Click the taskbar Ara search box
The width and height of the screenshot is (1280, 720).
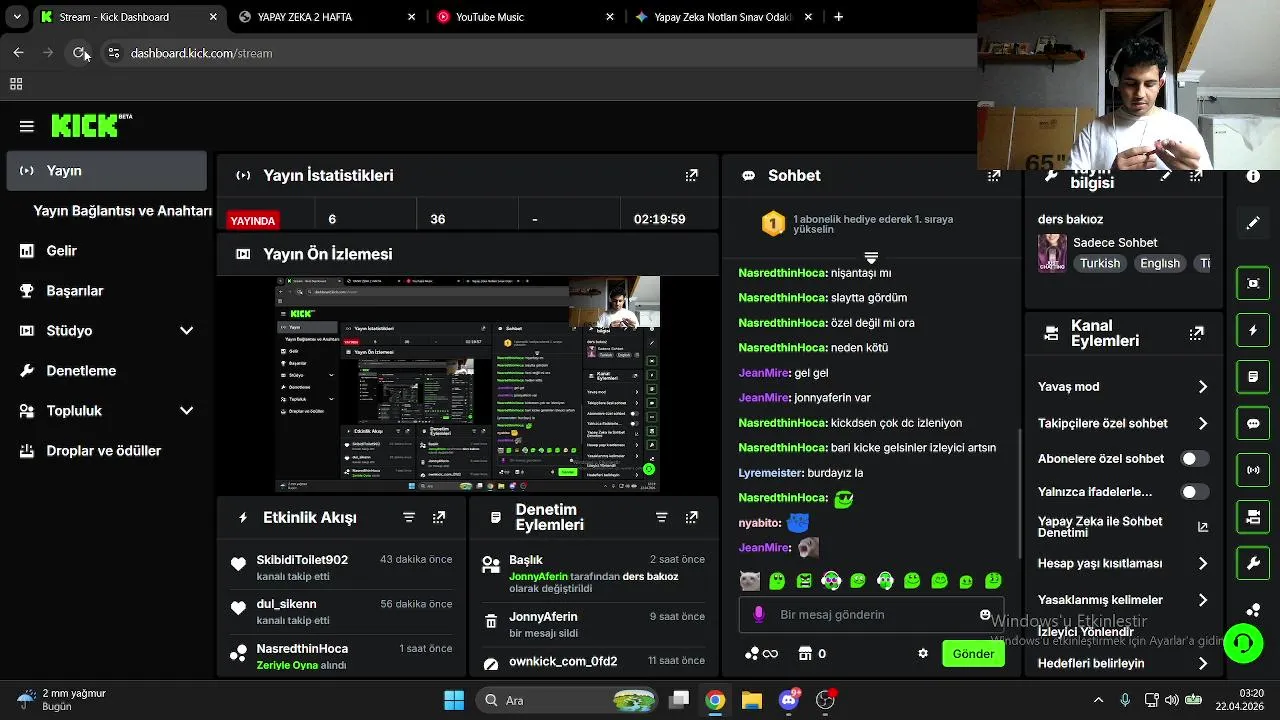tap(565, 700)
